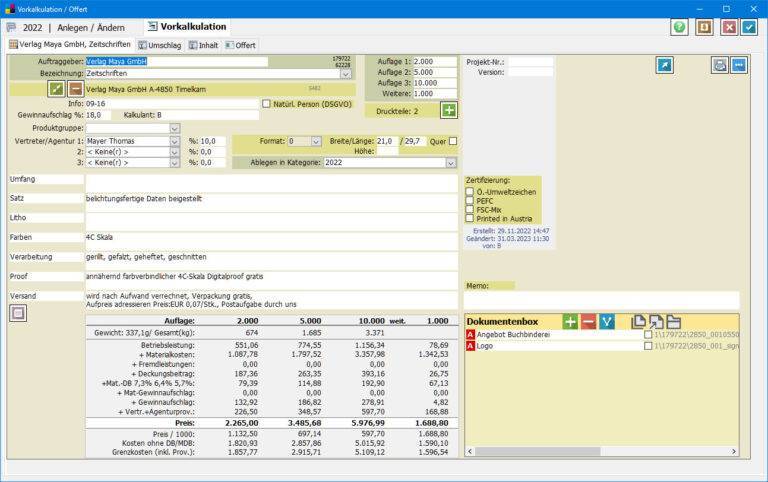Open the folder icon in Dokumentenbox
This screenshot has width=768, height=482.
[674, 321]
